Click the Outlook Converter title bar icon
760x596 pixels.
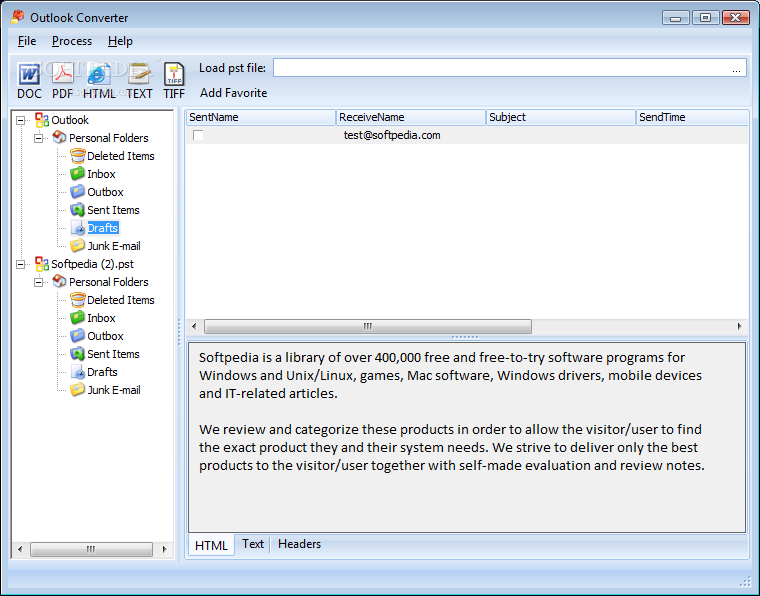(18, 17)
